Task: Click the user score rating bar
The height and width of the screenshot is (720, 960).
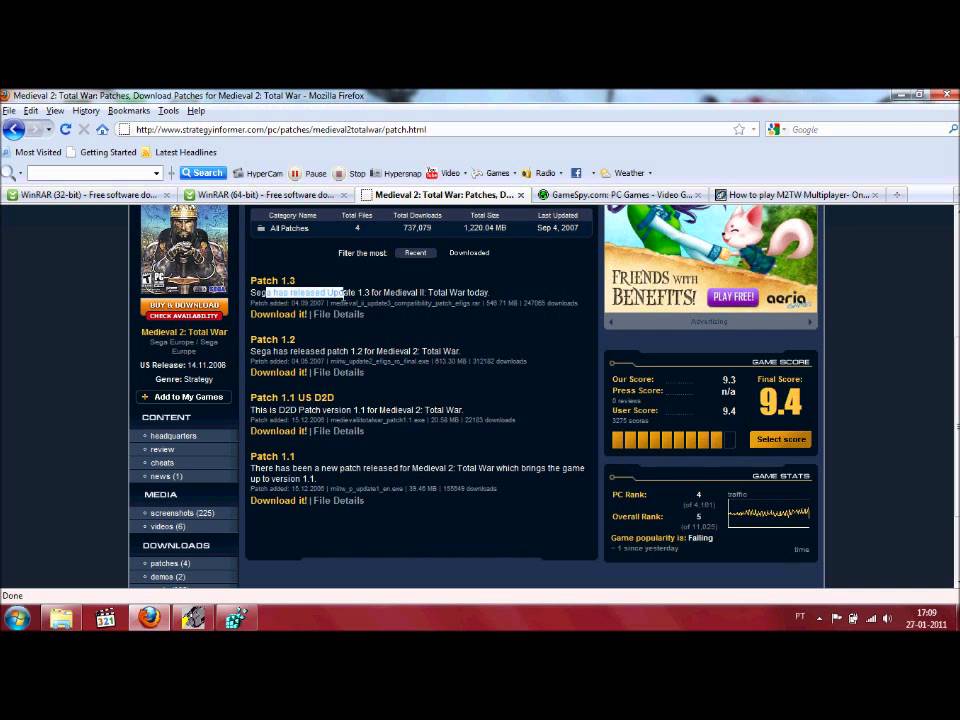Action: 673,440
